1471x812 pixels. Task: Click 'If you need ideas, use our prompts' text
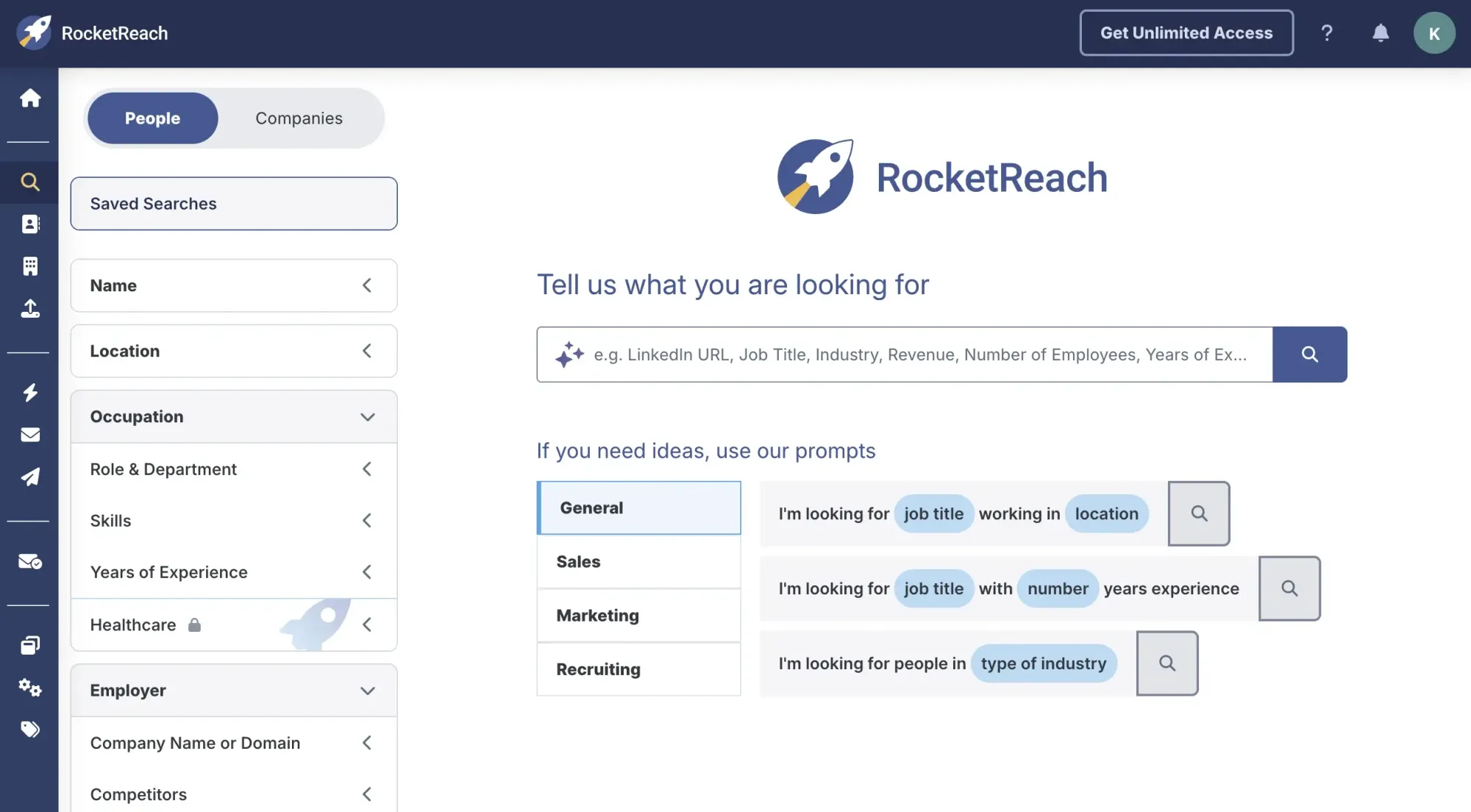click(706, 450)
